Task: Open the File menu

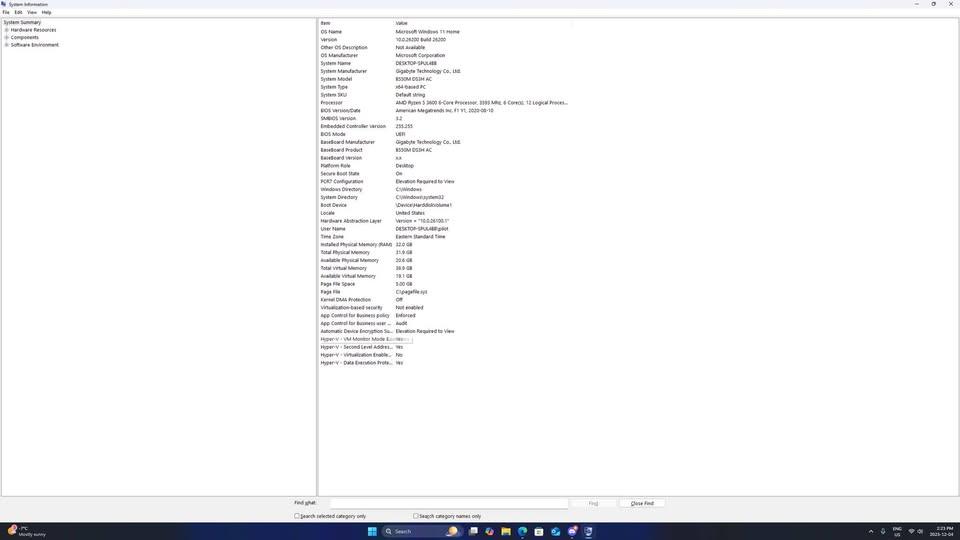Action: click(6, 12)
